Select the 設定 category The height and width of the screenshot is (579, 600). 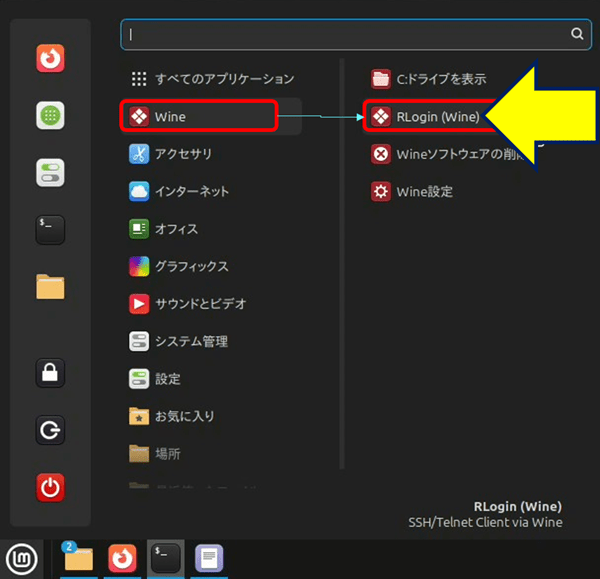[x=212, y=379]
